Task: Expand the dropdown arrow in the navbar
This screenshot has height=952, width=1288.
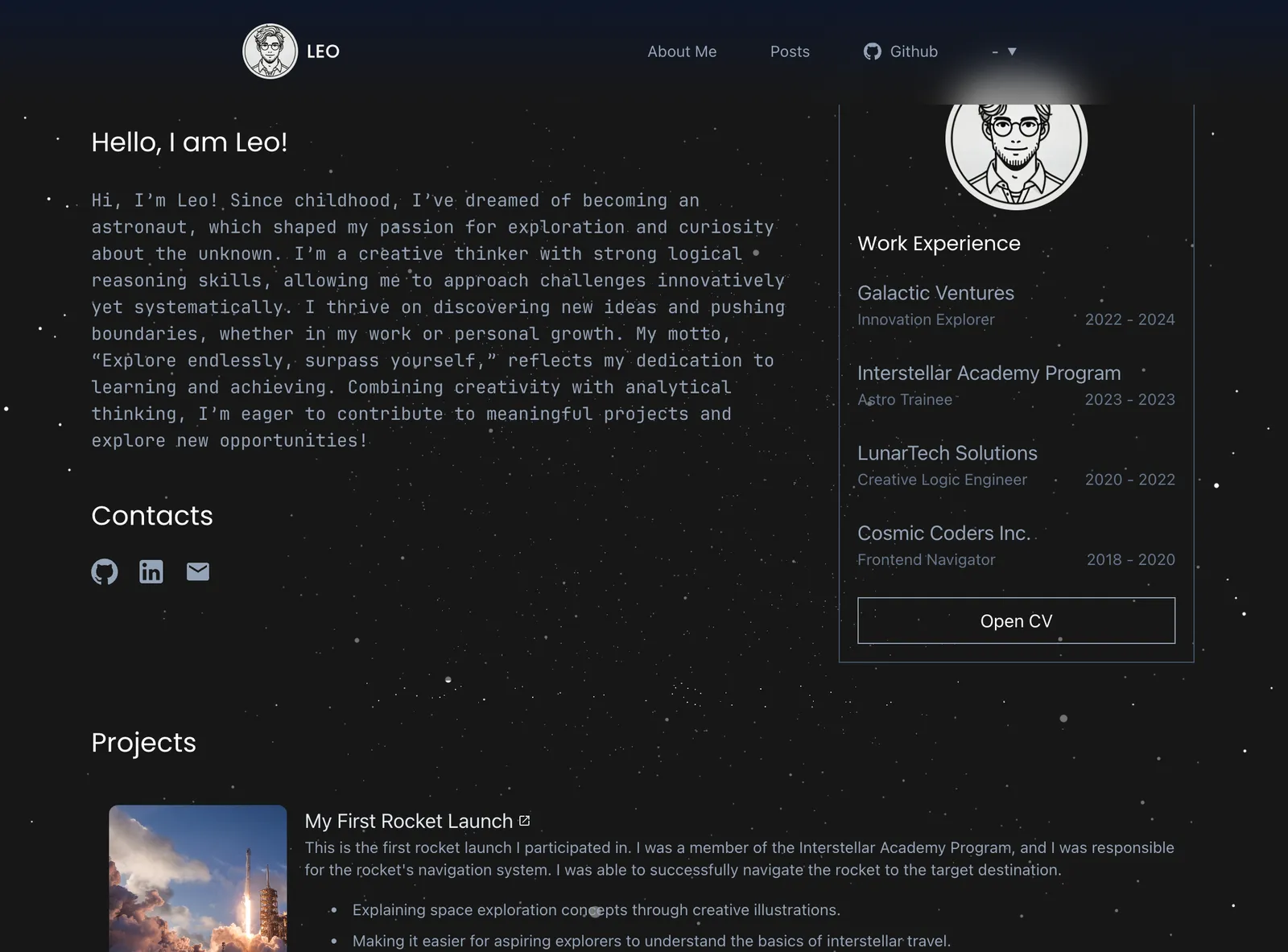Action: 1012,52
